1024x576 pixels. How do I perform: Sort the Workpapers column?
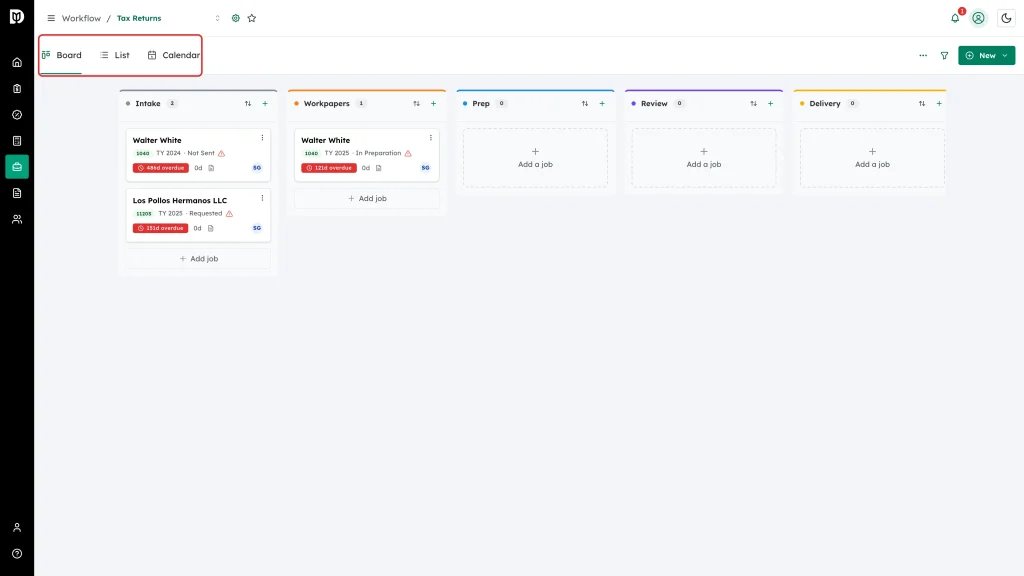pyautogui.click(x=417, y=103)
